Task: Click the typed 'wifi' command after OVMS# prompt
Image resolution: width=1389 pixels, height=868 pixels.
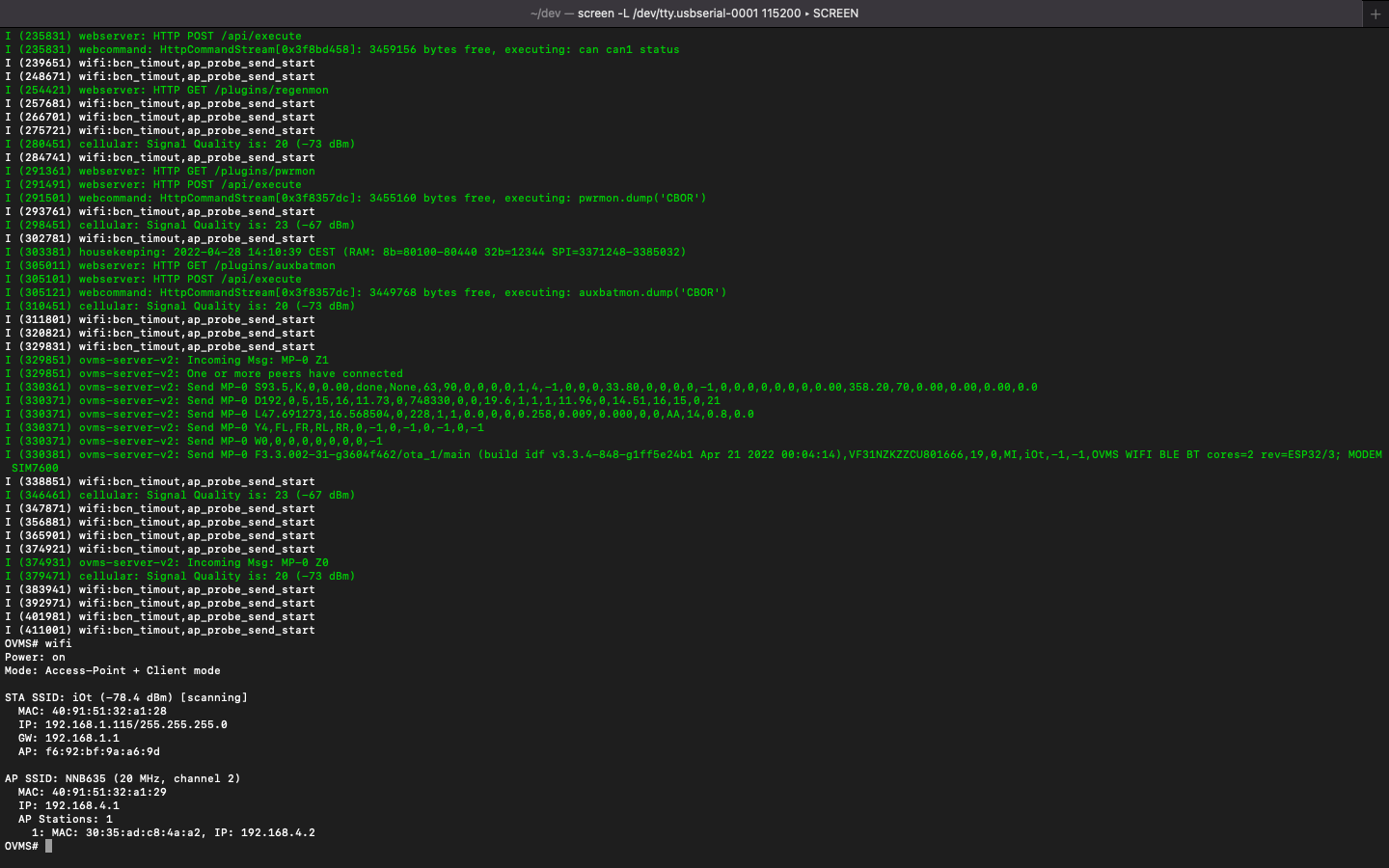Action: (x=58, y=643)
